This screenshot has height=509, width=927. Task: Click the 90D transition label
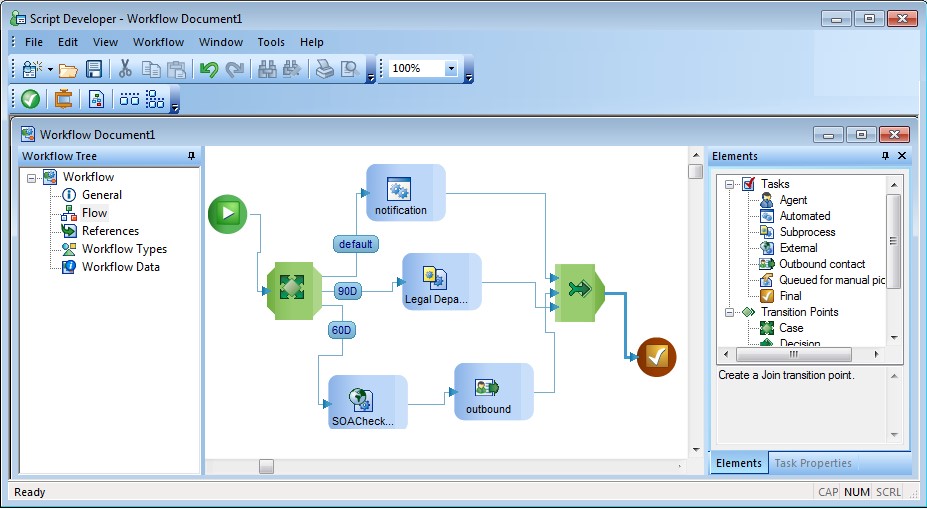[x=348, y=291]
